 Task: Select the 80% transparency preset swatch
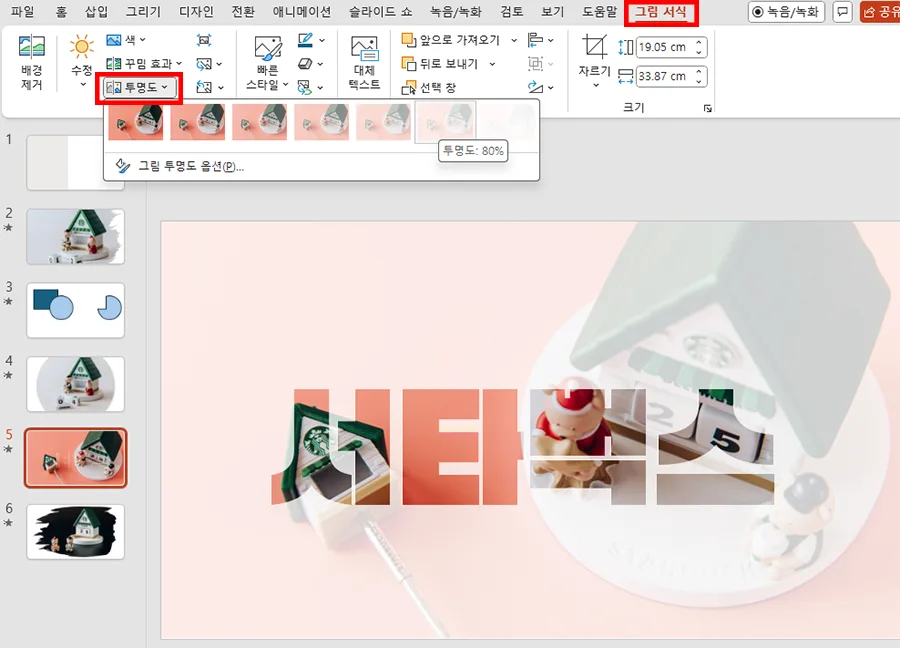(x=445, y=122)
